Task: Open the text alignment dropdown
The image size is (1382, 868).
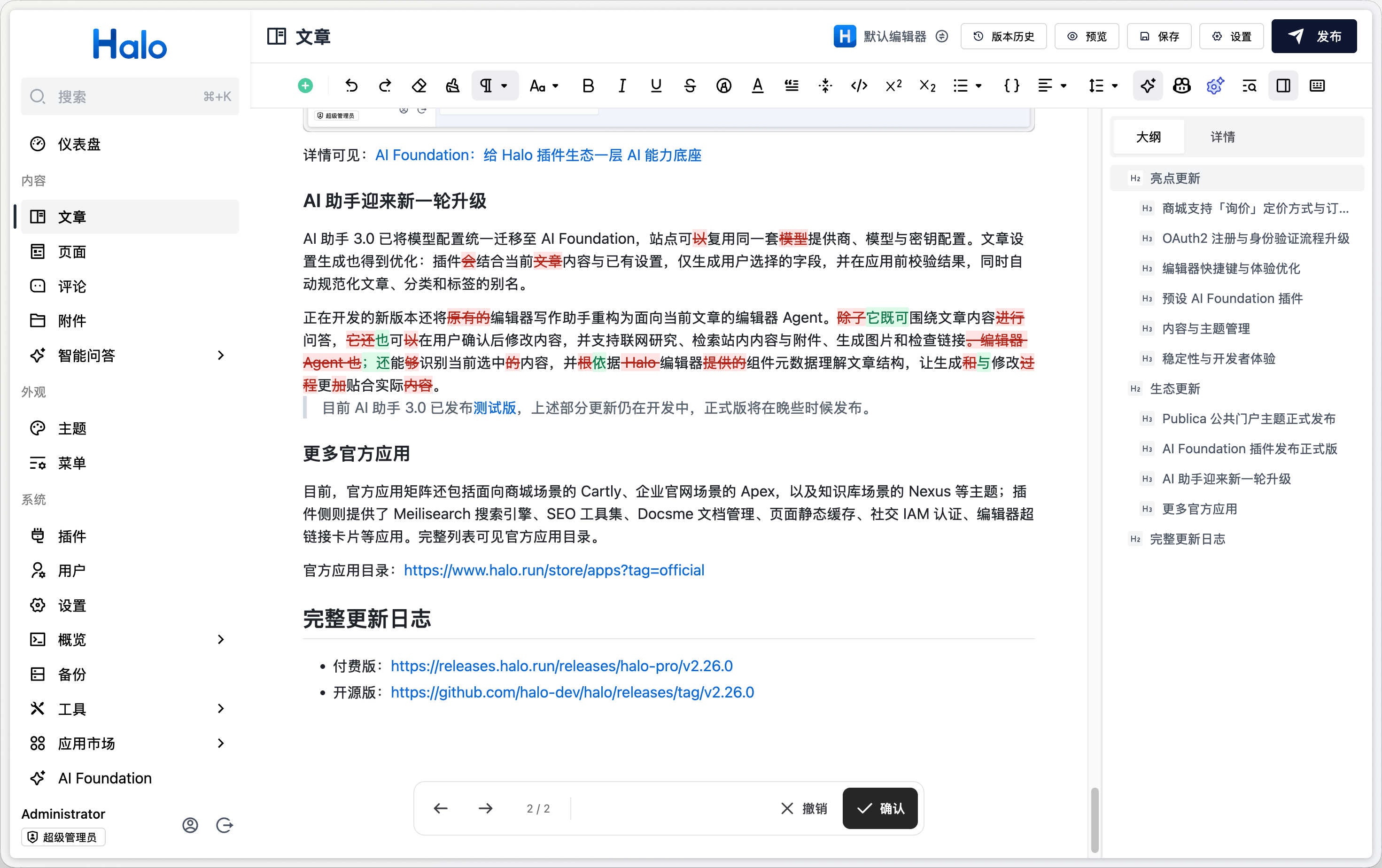Action: coord(1052,86)
